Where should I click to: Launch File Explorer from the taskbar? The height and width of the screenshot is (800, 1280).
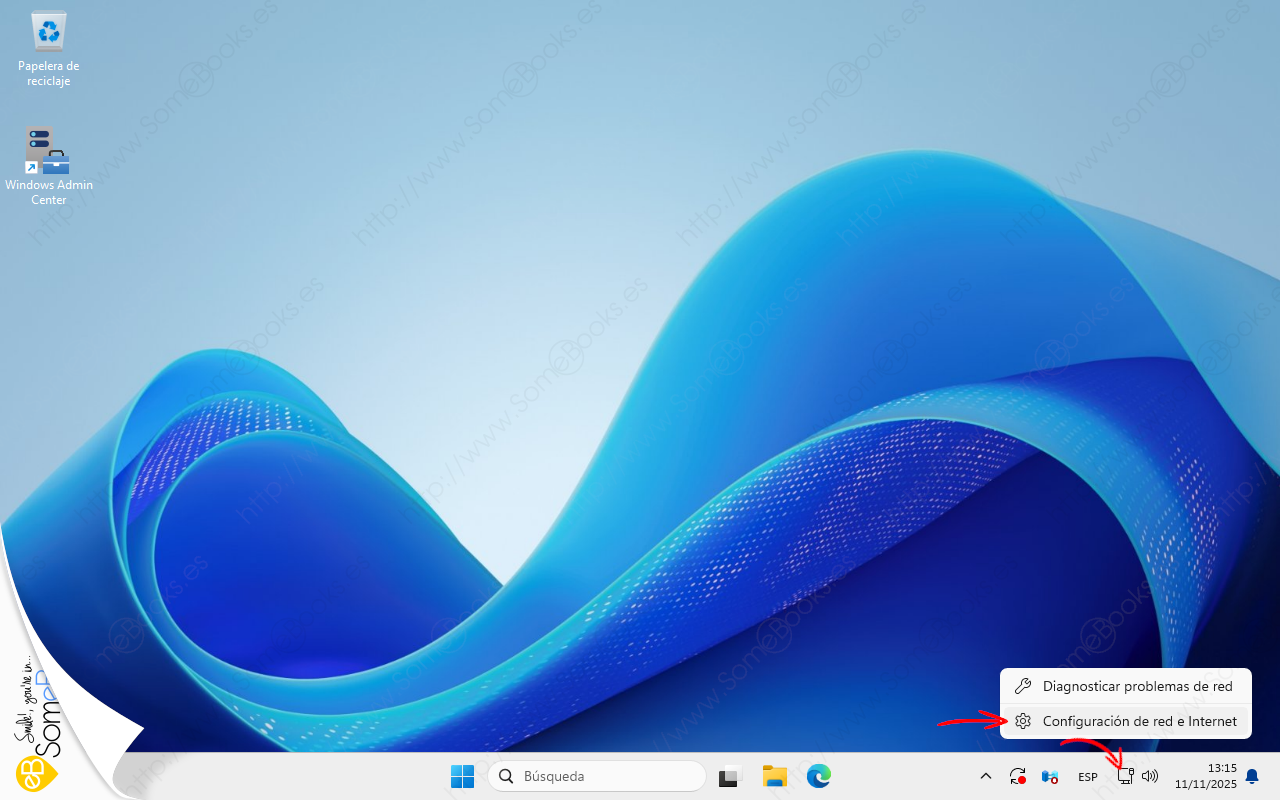click(775, 776)
